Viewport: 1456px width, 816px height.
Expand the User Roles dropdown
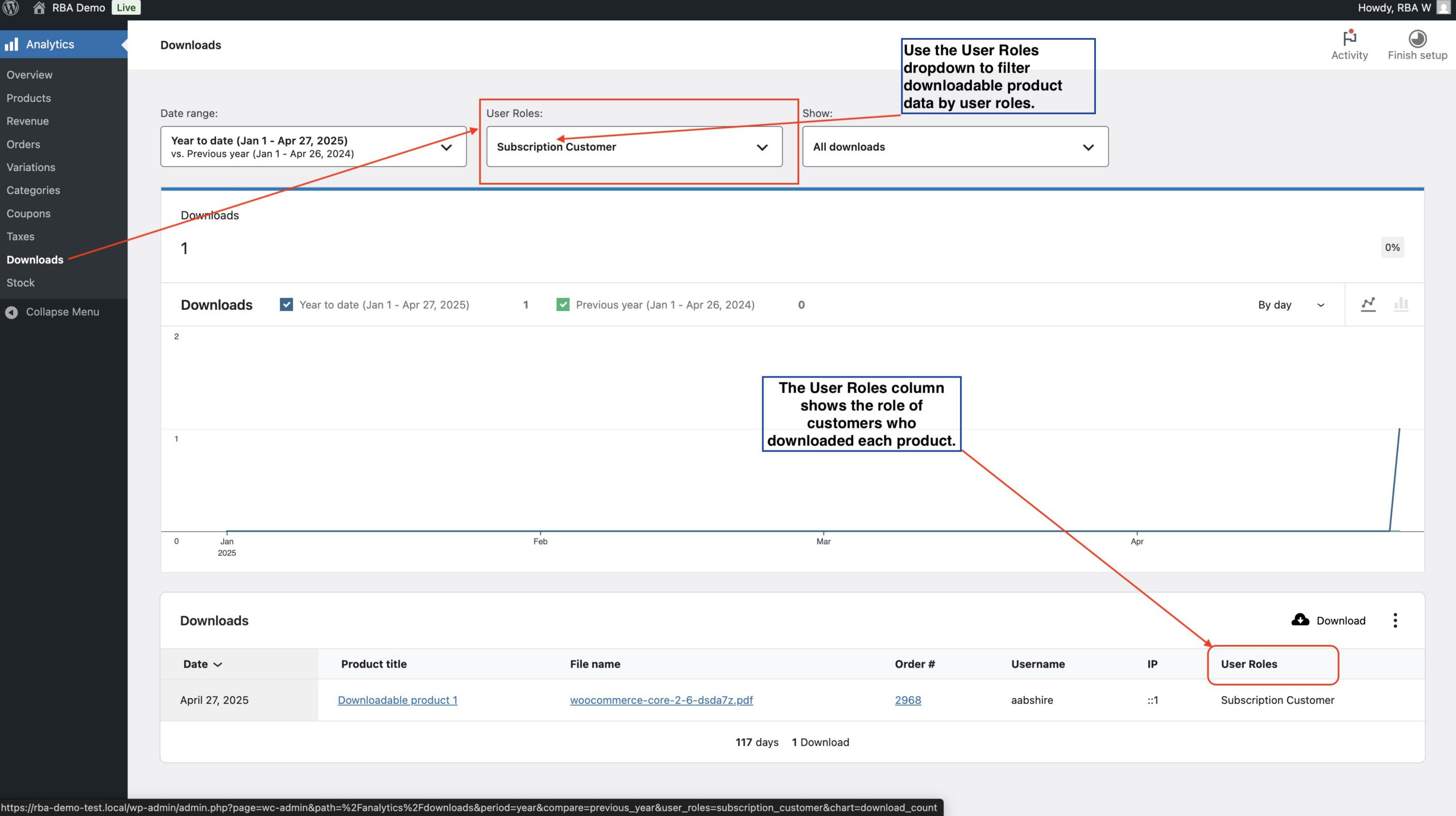click(x=634, y=147)
